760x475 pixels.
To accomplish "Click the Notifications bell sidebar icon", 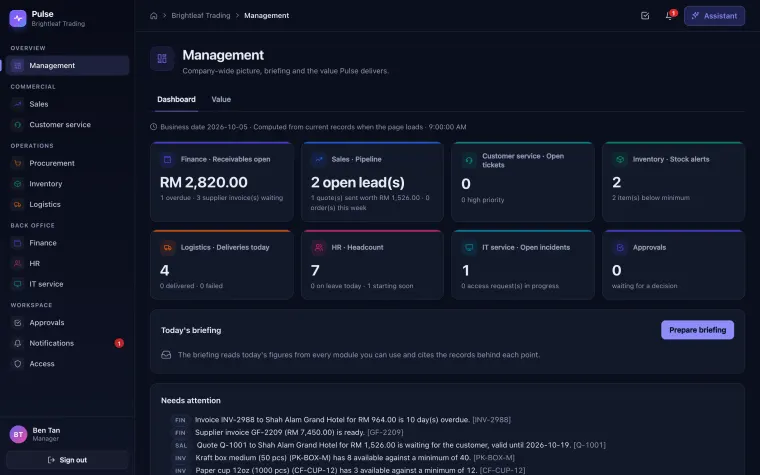I will (17, 343).
